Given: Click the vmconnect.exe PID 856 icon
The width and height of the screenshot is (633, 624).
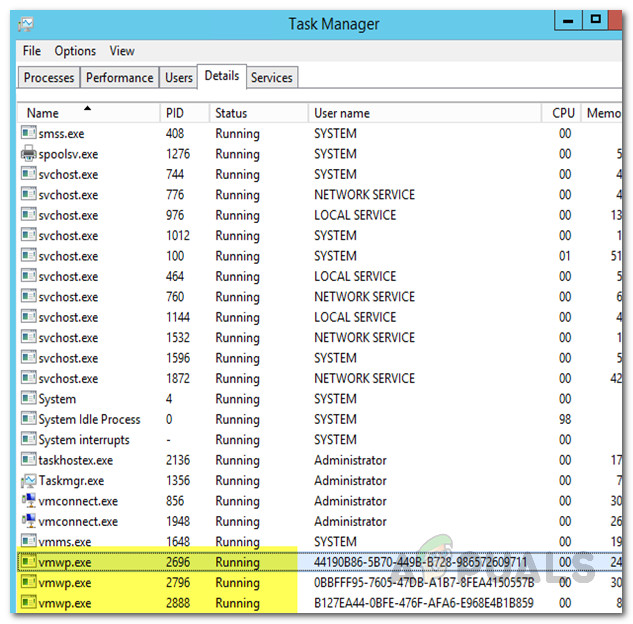Looking at the screenshot, I should [x=29, y=500].
